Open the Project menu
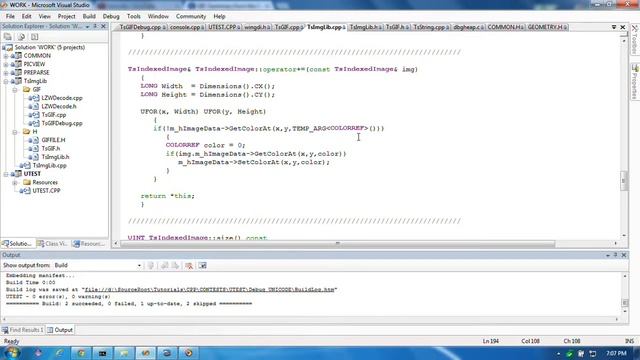Viewport: 640px width, 360px height. click(67, 16)
